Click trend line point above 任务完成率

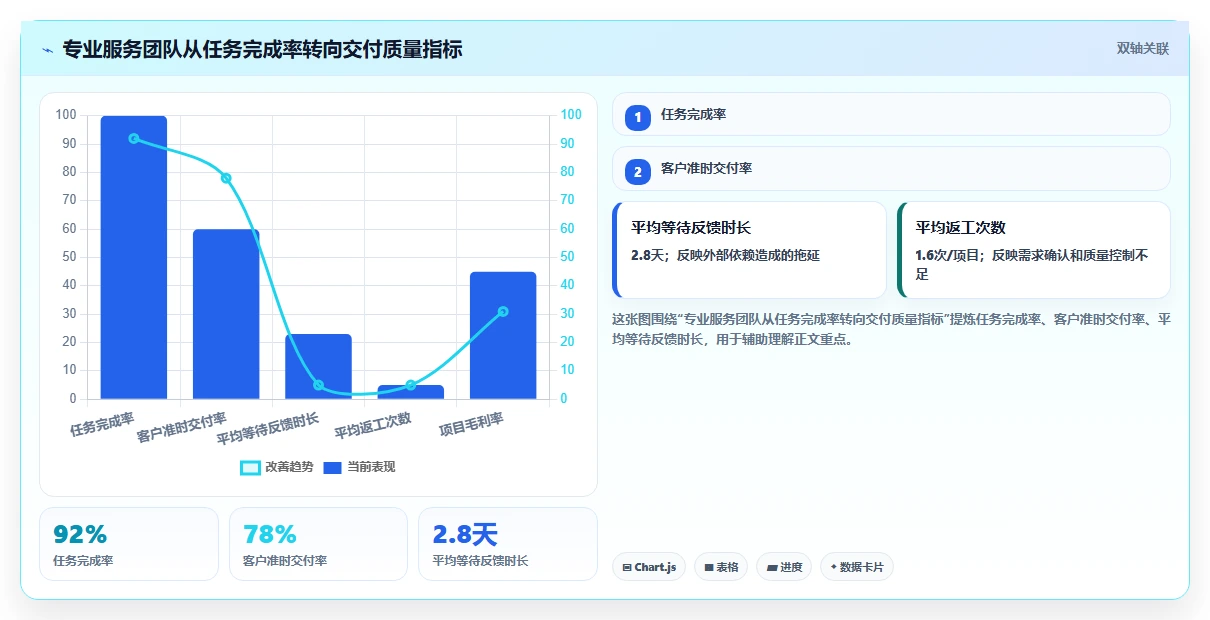pos(134,138)
